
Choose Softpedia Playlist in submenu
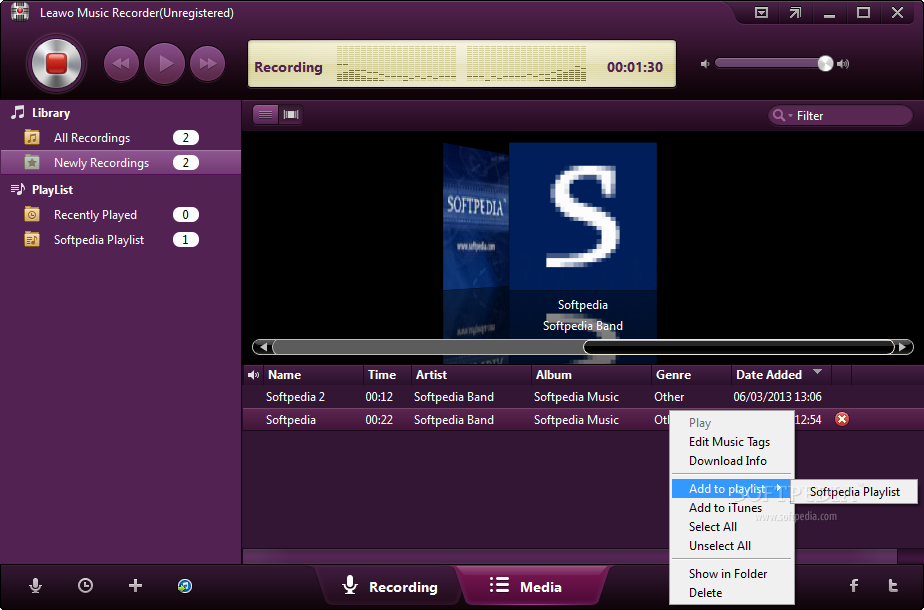point(854,492)
